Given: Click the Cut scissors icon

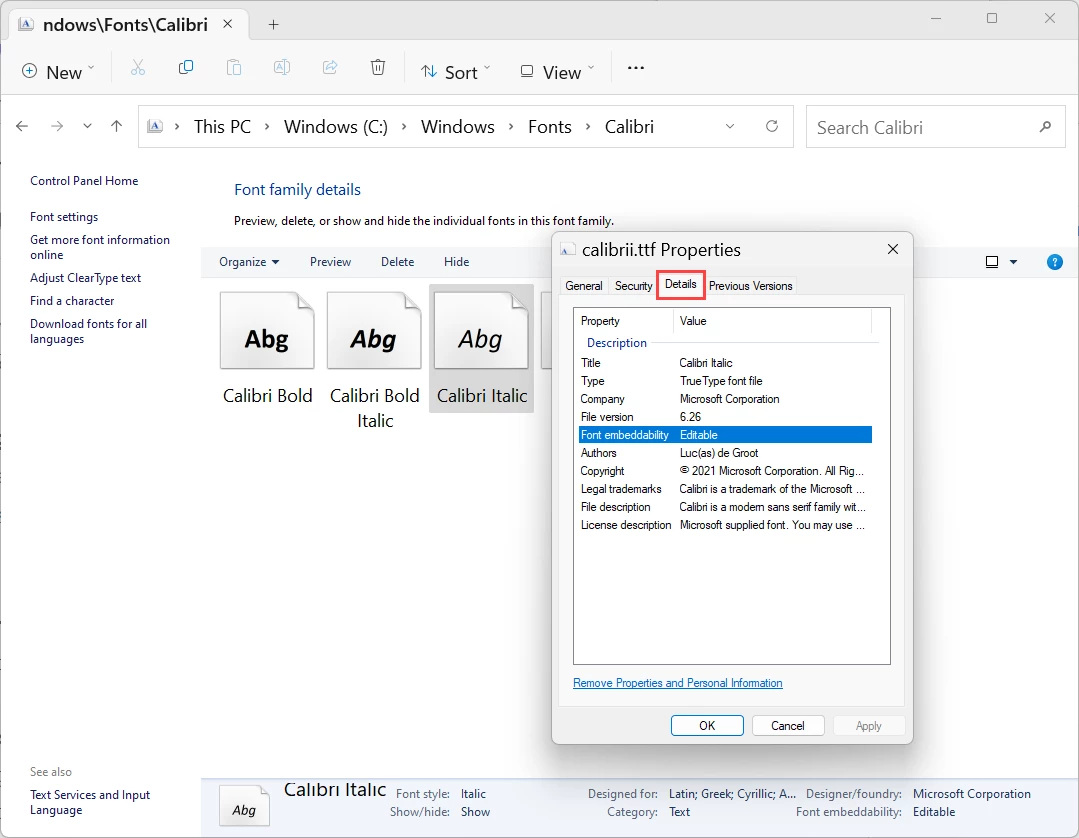Looking at the screenshot, I should 138,67.
